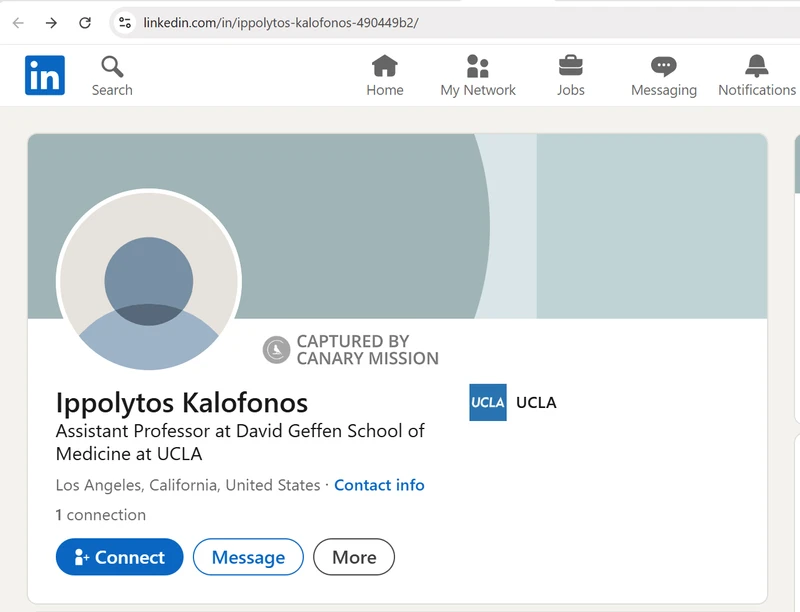Image resolution: width=800 pixels, height=612 pixels.
Task: Open UCLA company link text
Action: coord(536,402)
